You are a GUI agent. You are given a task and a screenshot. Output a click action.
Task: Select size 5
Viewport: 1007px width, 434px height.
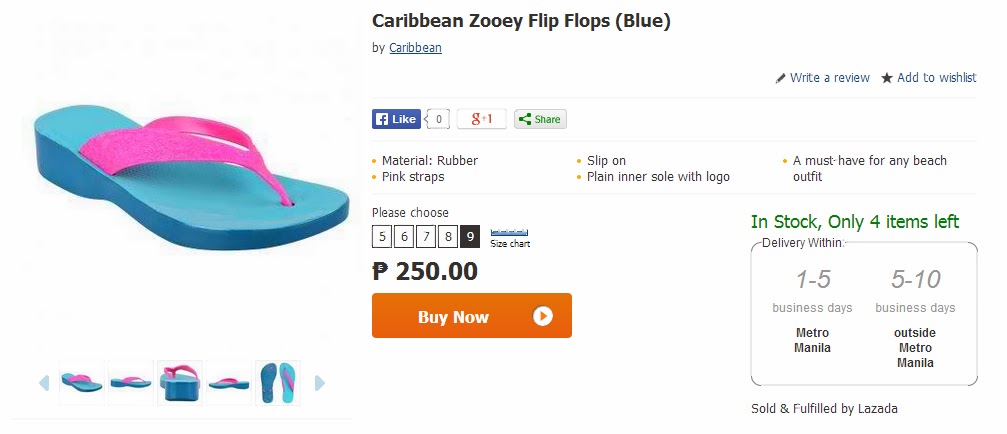pos(382,237)
